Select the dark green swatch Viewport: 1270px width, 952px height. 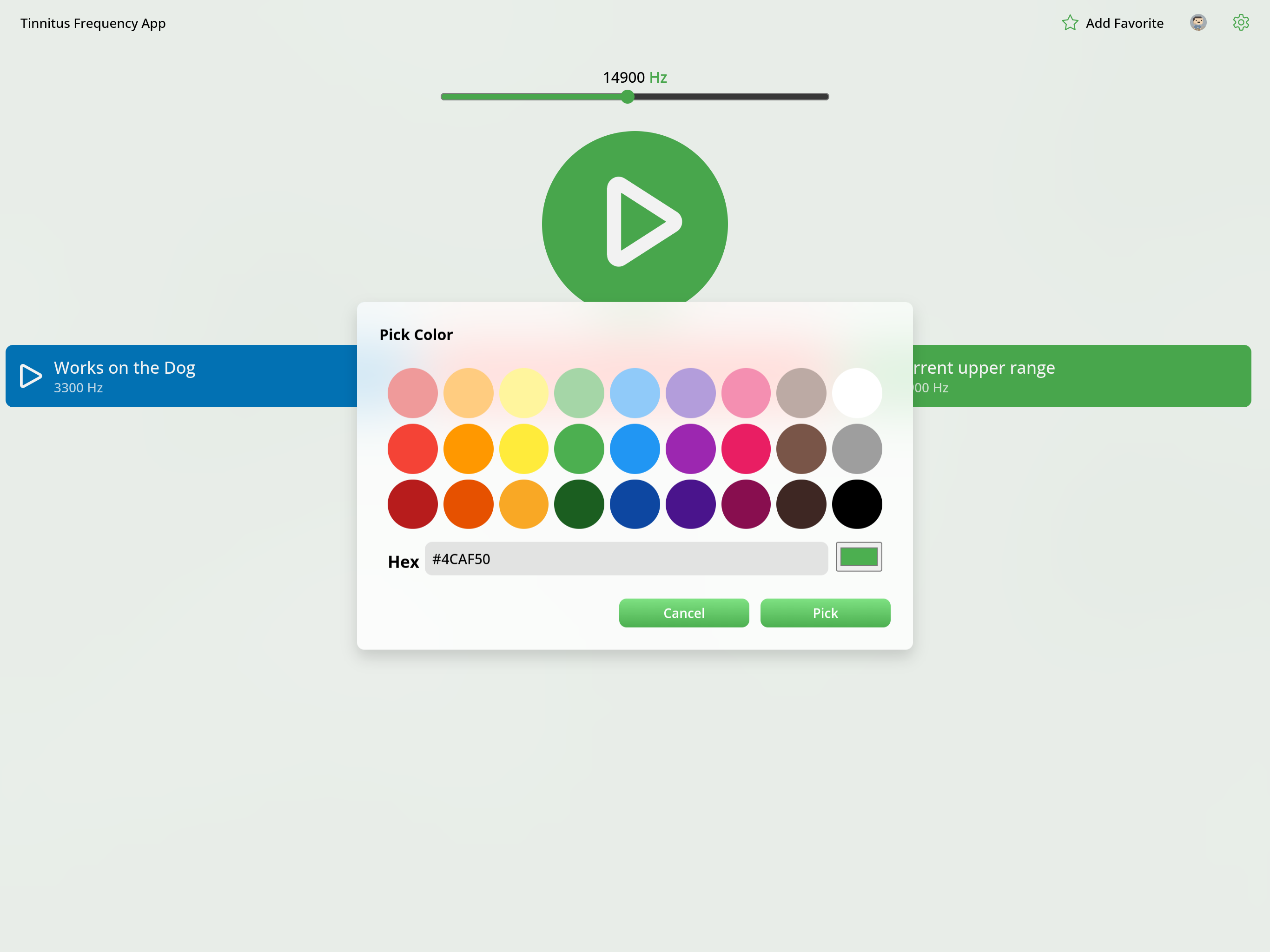point(579,504)
